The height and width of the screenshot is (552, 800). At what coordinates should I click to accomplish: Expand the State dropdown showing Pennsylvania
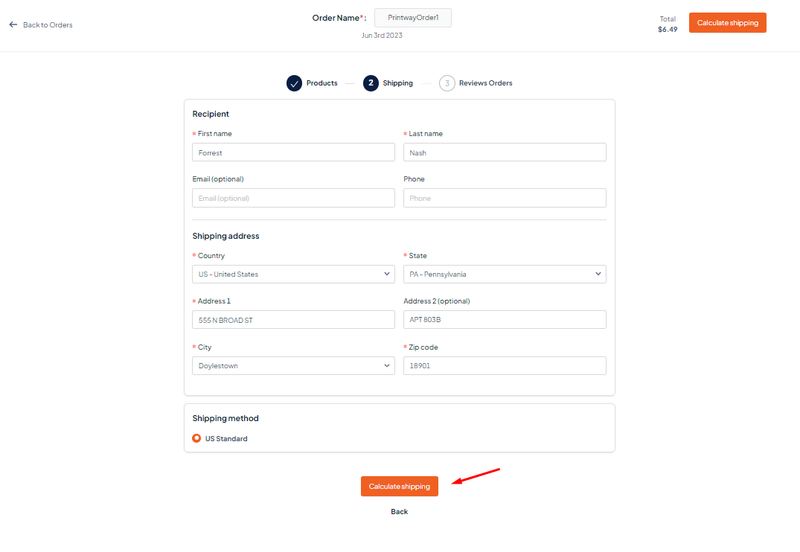tap(505, 274)
